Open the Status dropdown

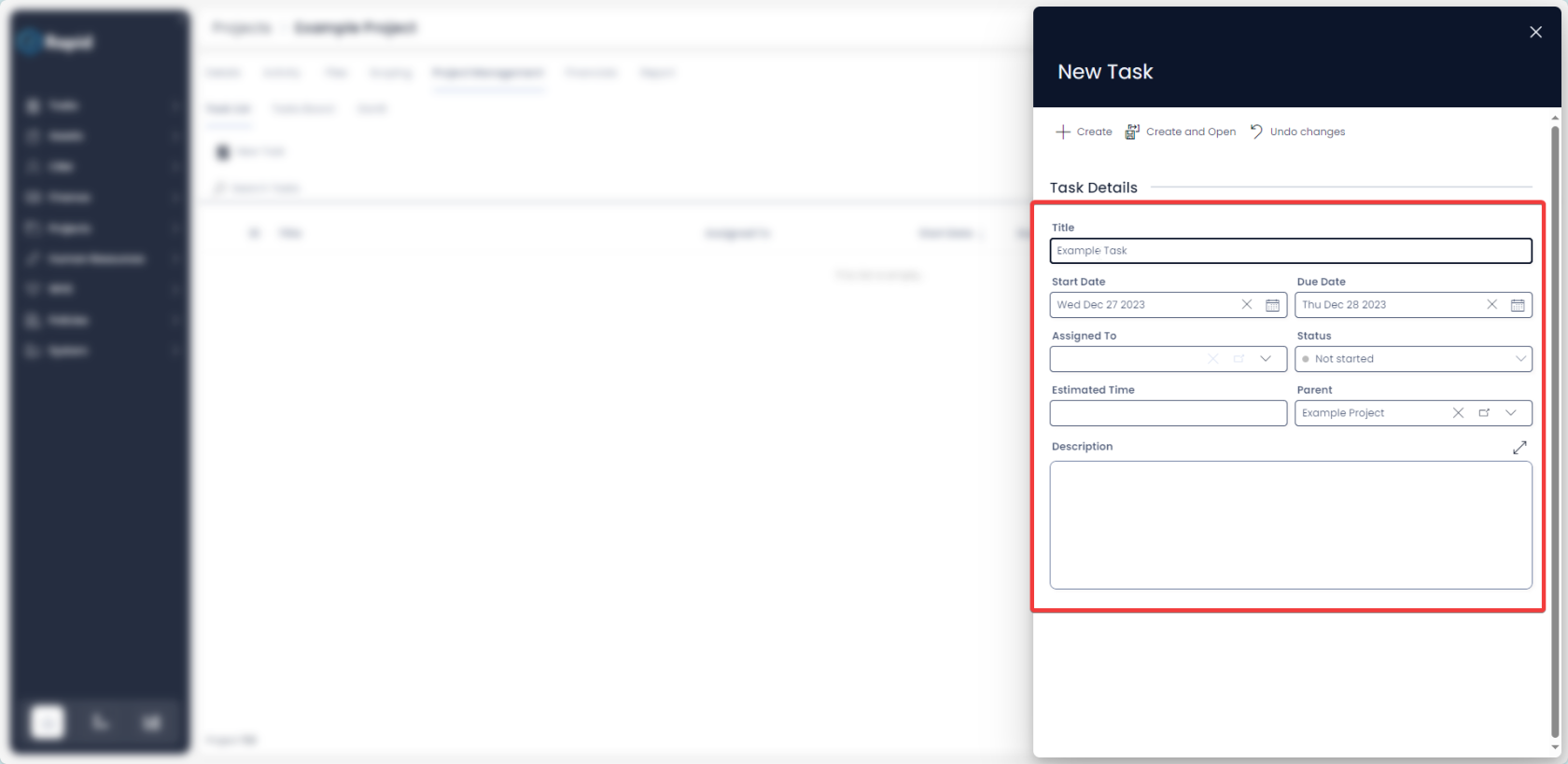point(1413,359)
